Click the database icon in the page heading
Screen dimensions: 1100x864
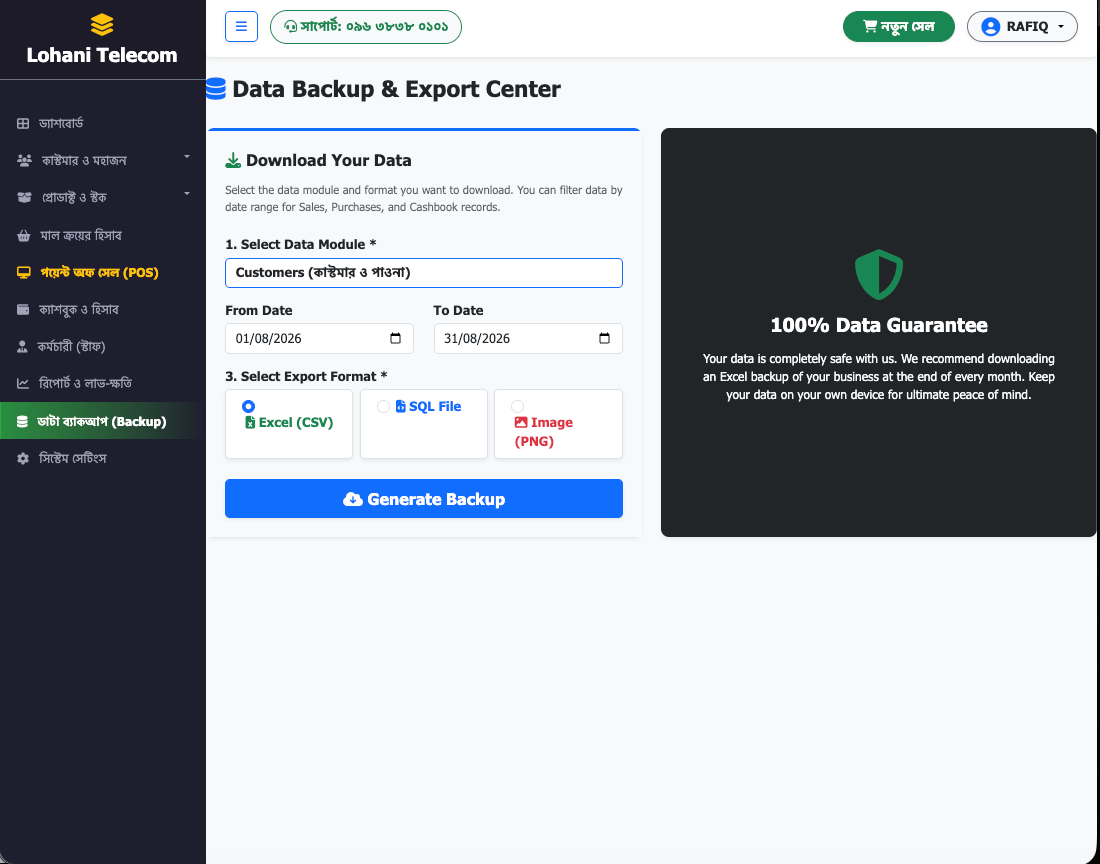(216, 89)
